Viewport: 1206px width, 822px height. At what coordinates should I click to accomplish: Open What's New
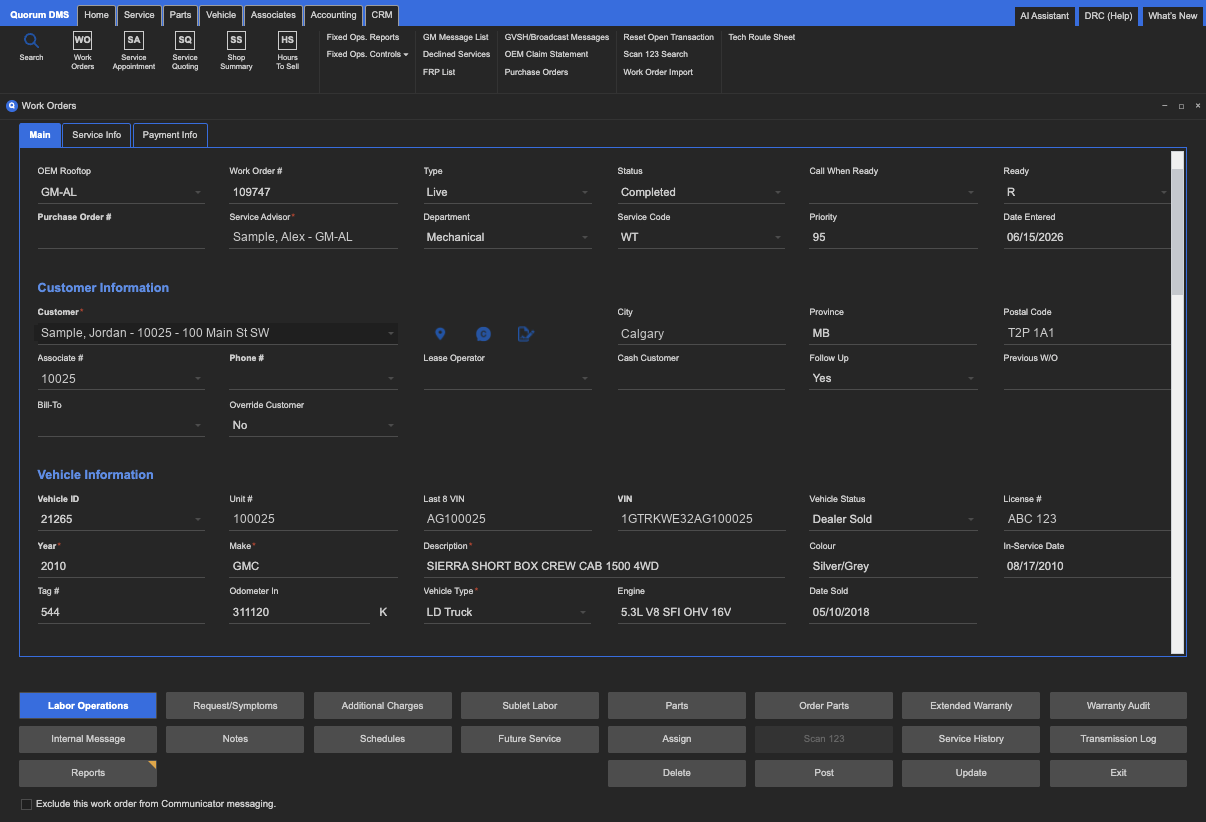tap(1172, 16)
